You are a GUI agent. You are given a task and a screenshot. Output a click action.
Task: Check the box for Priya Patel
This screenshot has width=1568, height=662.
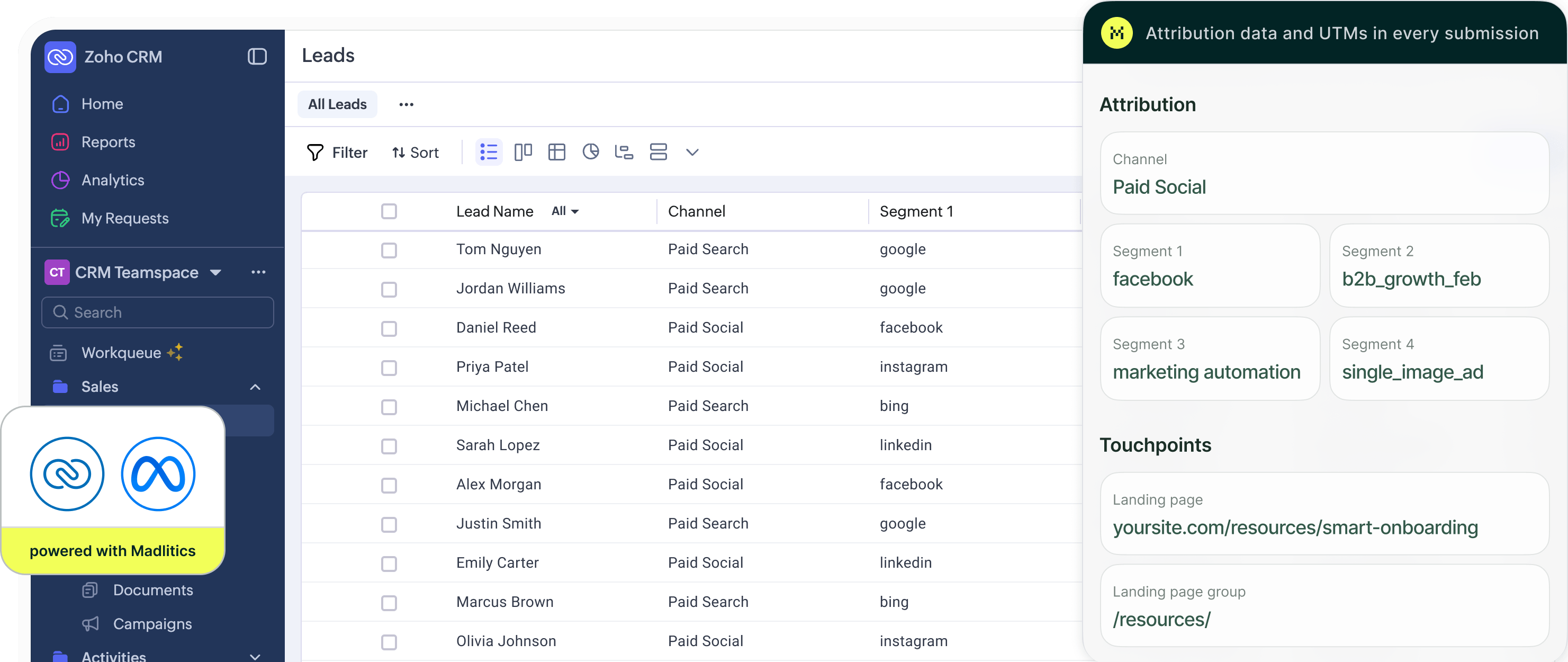pos(389,368)
